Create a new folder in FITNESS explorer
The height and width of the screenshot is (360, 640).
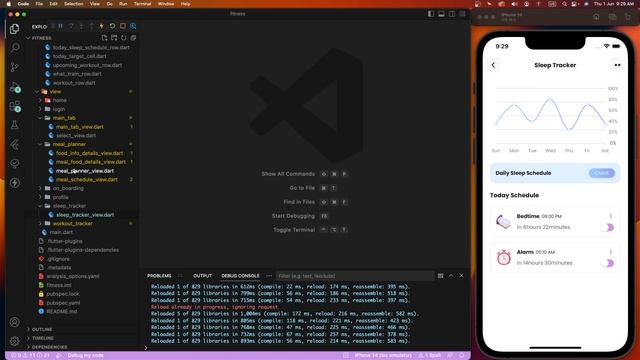click(114, 38)
